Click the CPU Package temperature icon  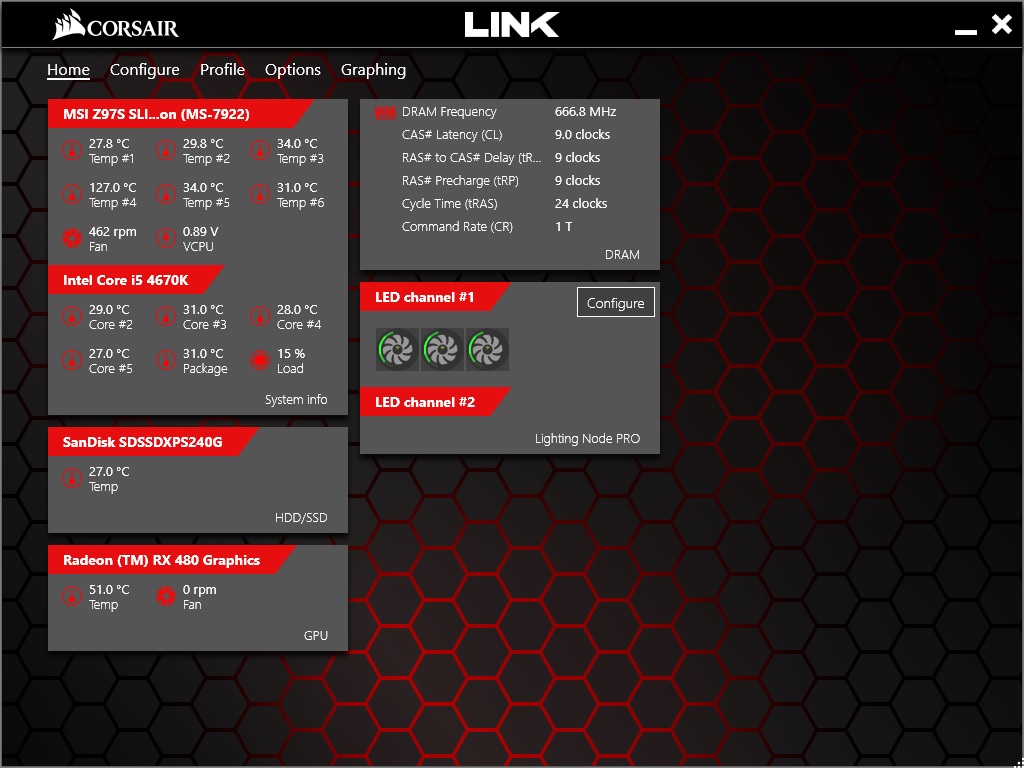point(166,360)
